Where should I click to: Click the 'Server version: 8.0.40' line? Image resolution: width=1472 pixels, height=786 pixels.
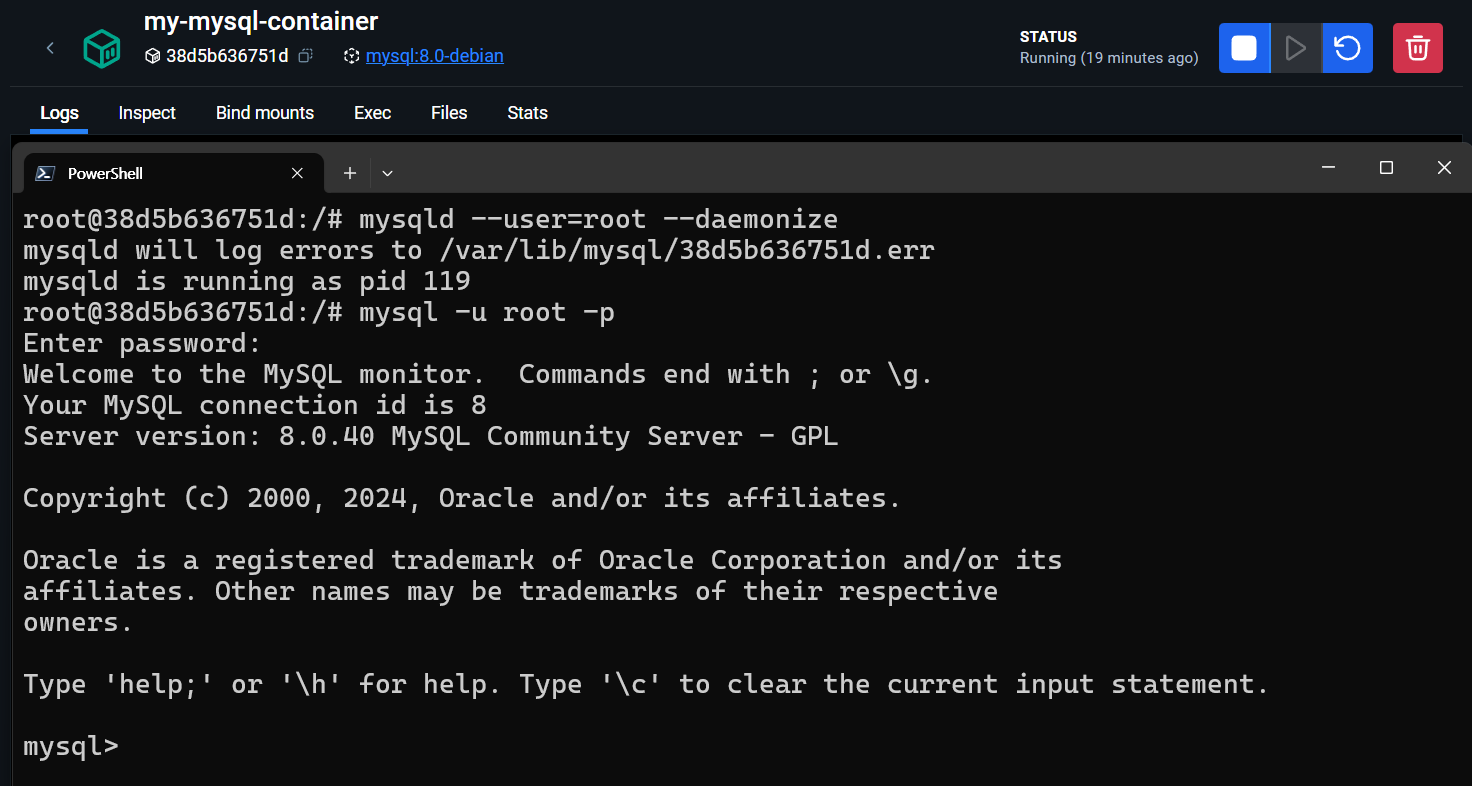[x=430, y=436]
